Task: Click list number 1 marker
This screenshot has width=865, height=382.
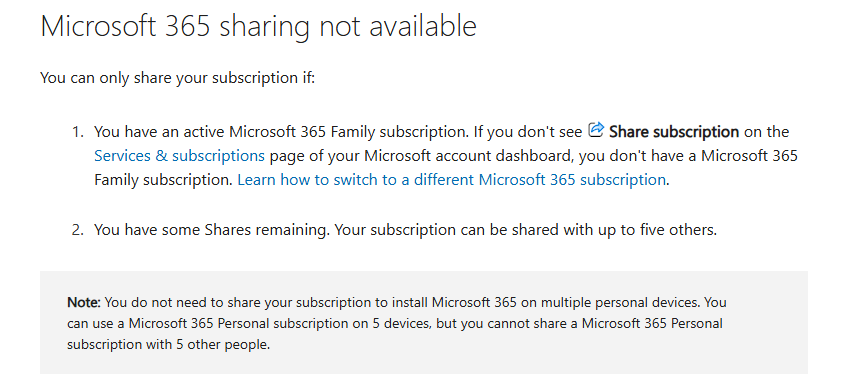Action: point(78,132)
